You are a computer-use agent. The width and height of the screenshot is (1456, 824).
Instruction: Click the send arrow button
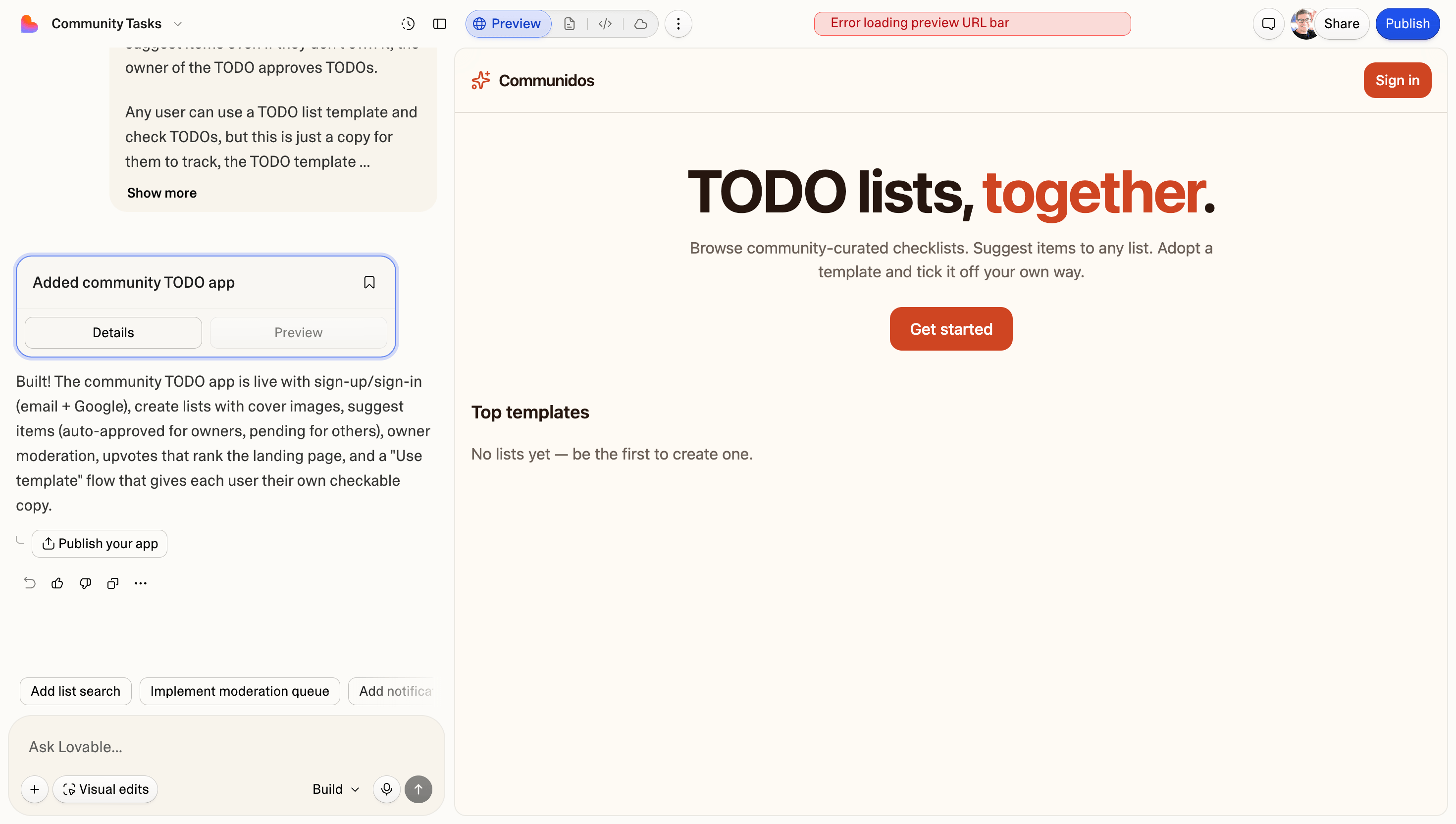pos(418,789)
